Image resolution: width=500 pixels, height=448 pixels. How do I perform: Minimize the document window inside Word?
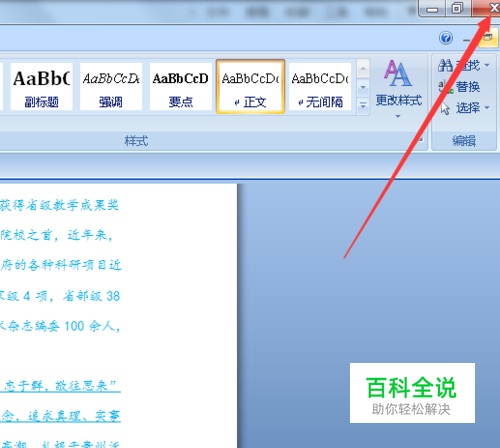(x=467, y=40)
